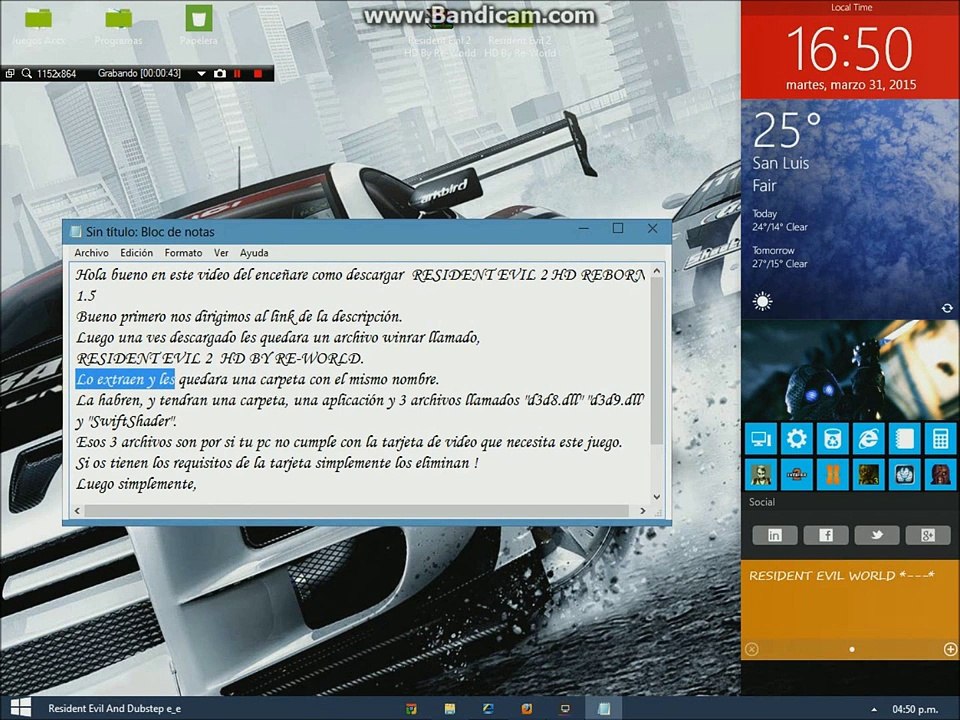
Task: Click the highlighted text "Lo extraen y les"
Action: [x=126, y=380]
